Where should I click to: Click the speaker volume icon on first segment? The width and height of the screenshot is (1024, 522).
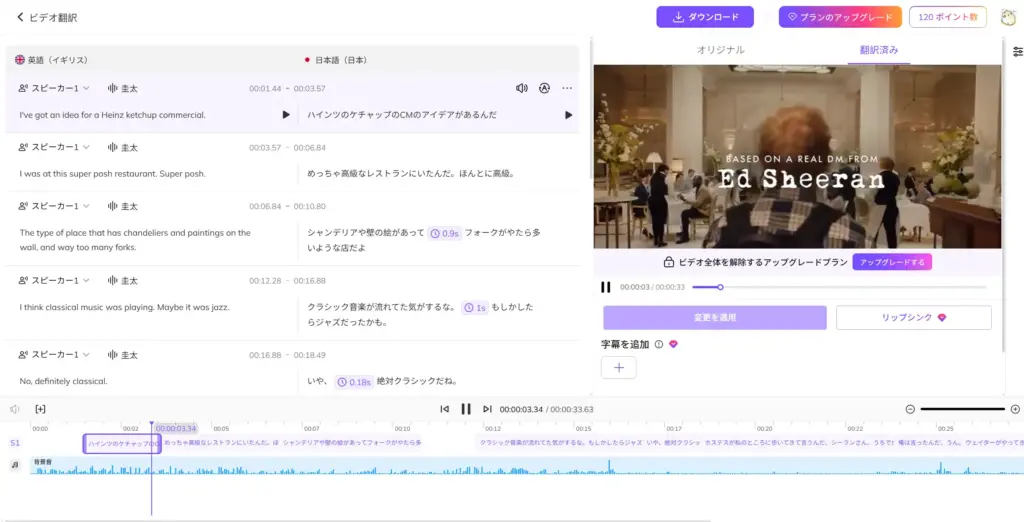521,88
